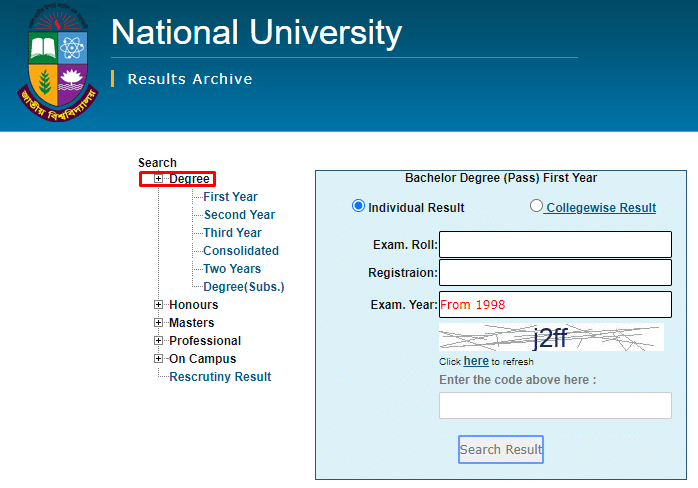Click the 'Exam. Roll:' label
Viewport: 698px width, 488px height.
[405, 244]
